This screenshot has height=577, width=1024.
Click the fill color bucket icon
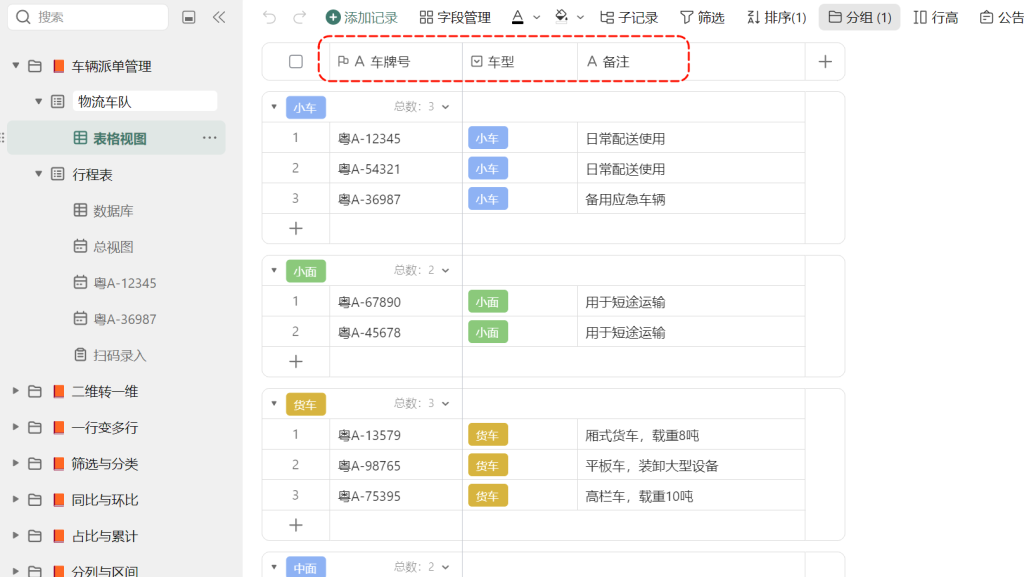tap(561, 17)
